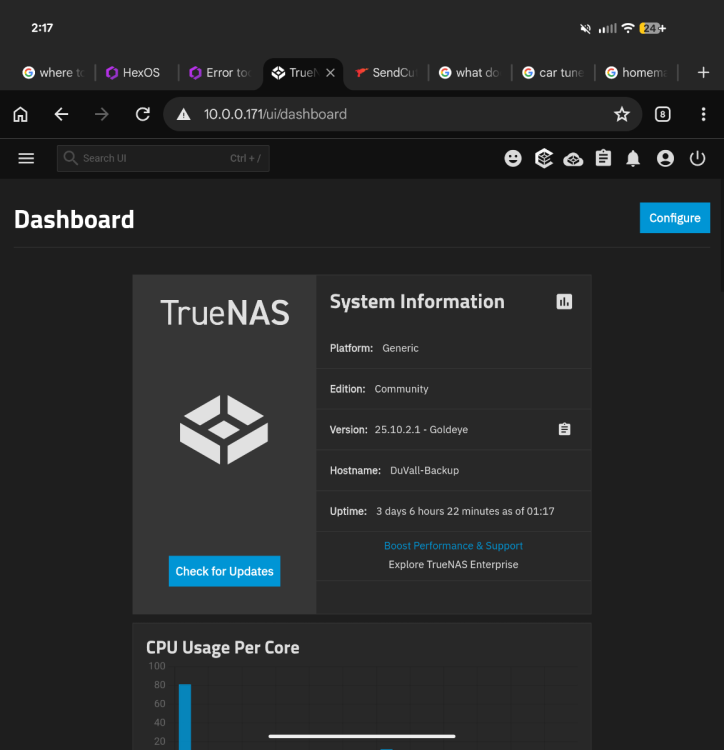Open the Jobs clipboard icon
This screenshot has width=724, height=750.
click(x=603, y=158)
